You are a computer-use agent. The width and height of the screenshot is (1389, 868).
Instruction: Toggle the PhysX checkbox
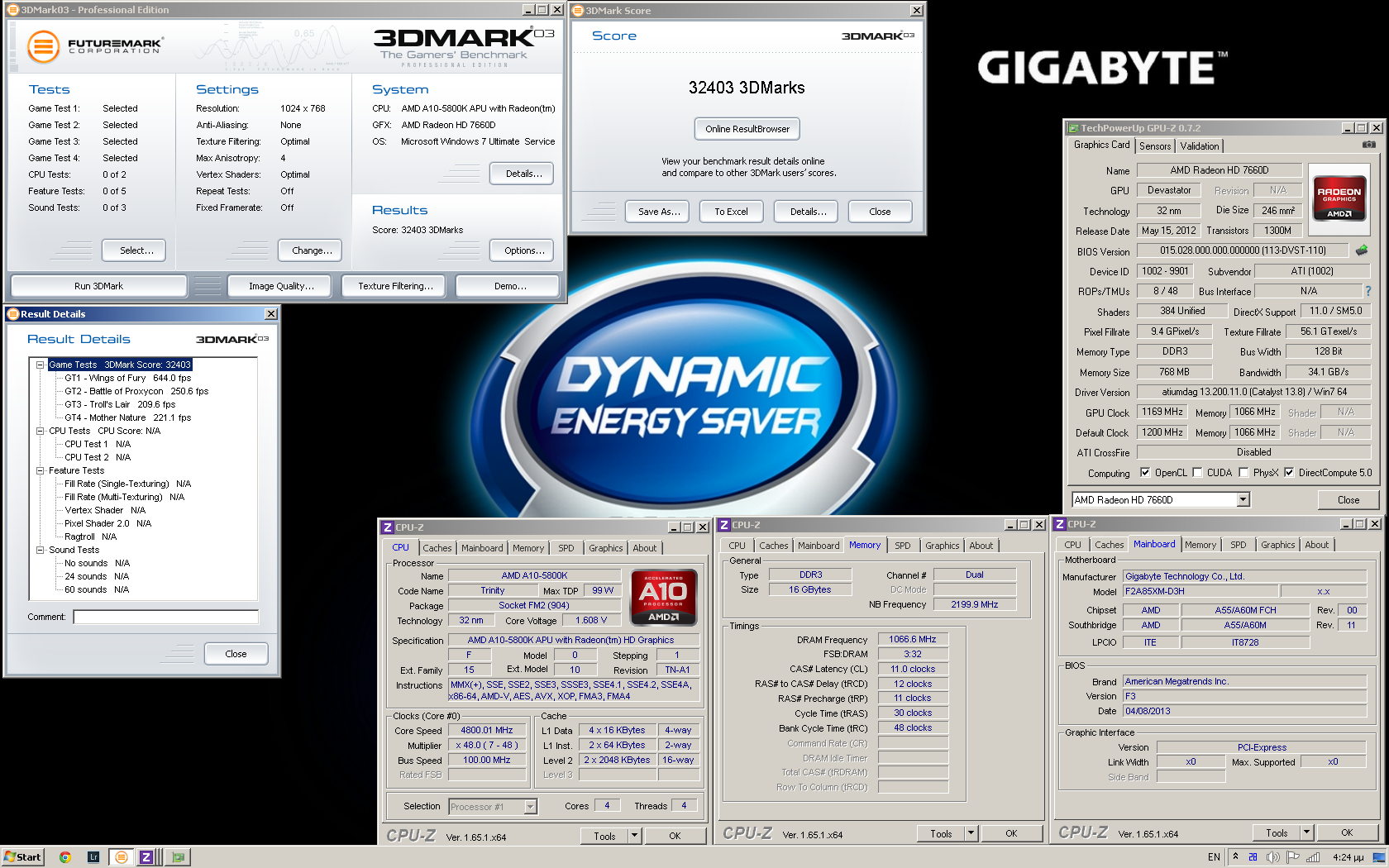1243,473
